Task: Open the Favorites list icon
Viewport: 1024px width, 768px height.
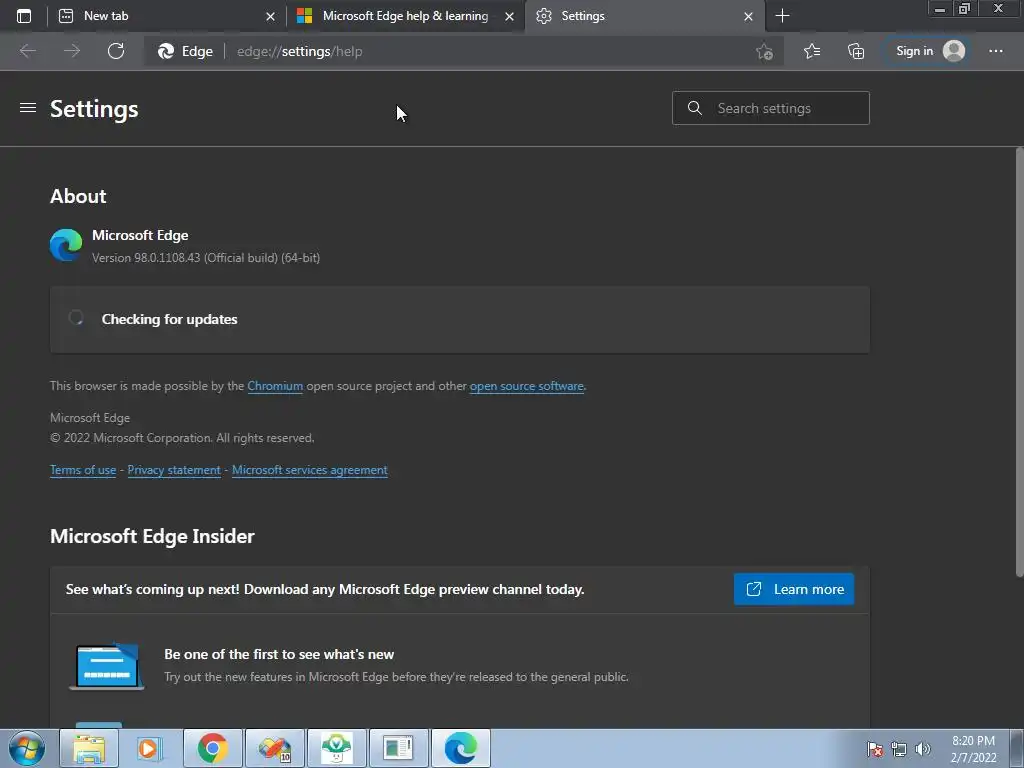Action: click(x=812, y=51)
